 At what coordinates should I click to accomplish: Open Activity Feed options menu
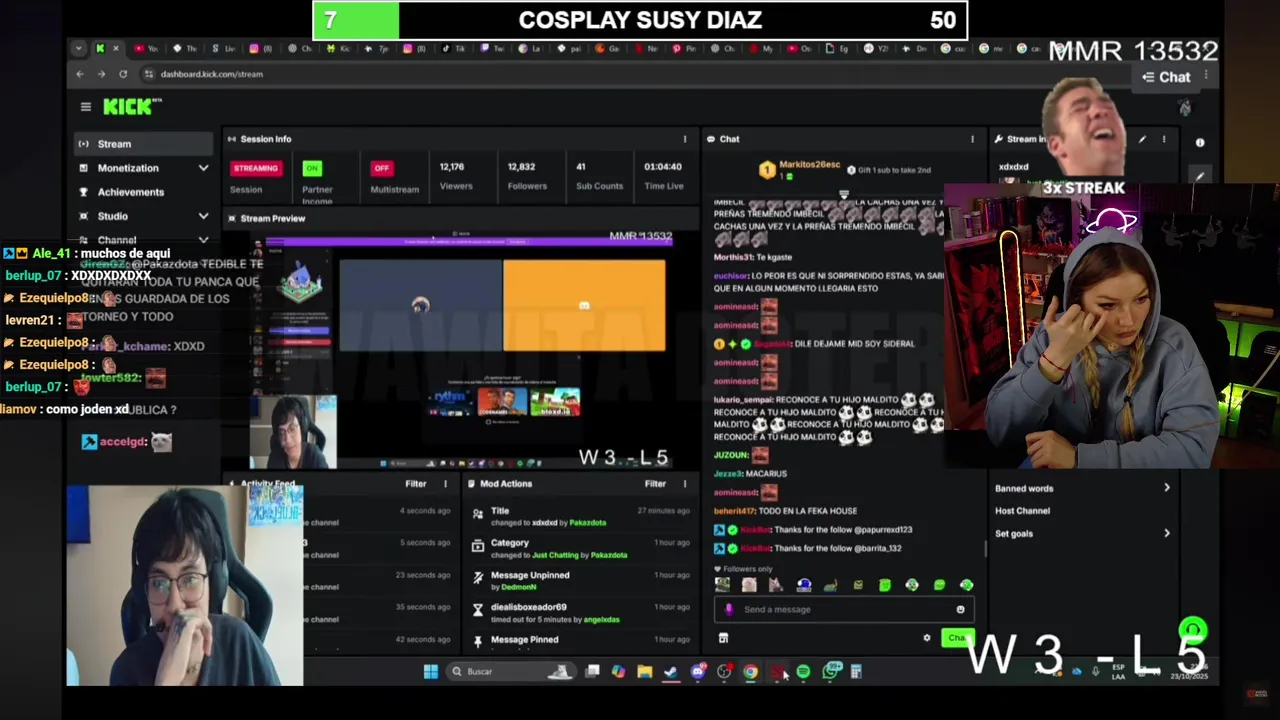tap(446, 484)
